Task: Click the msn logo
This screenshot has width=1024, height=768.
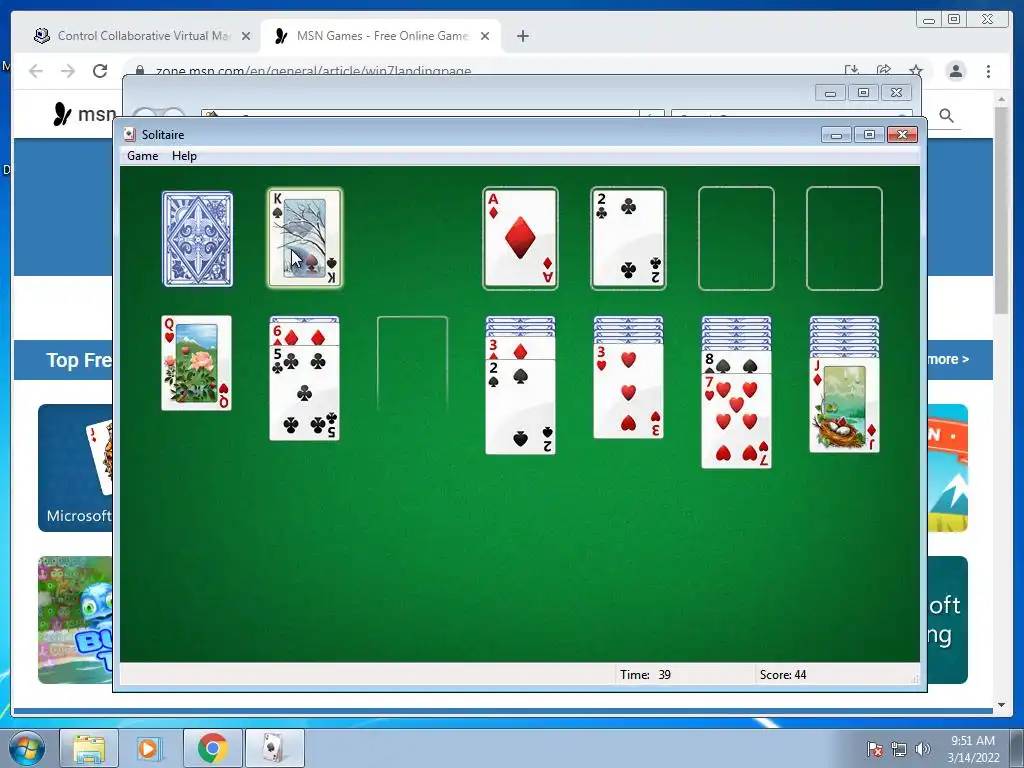Action: tap(83, 114)
